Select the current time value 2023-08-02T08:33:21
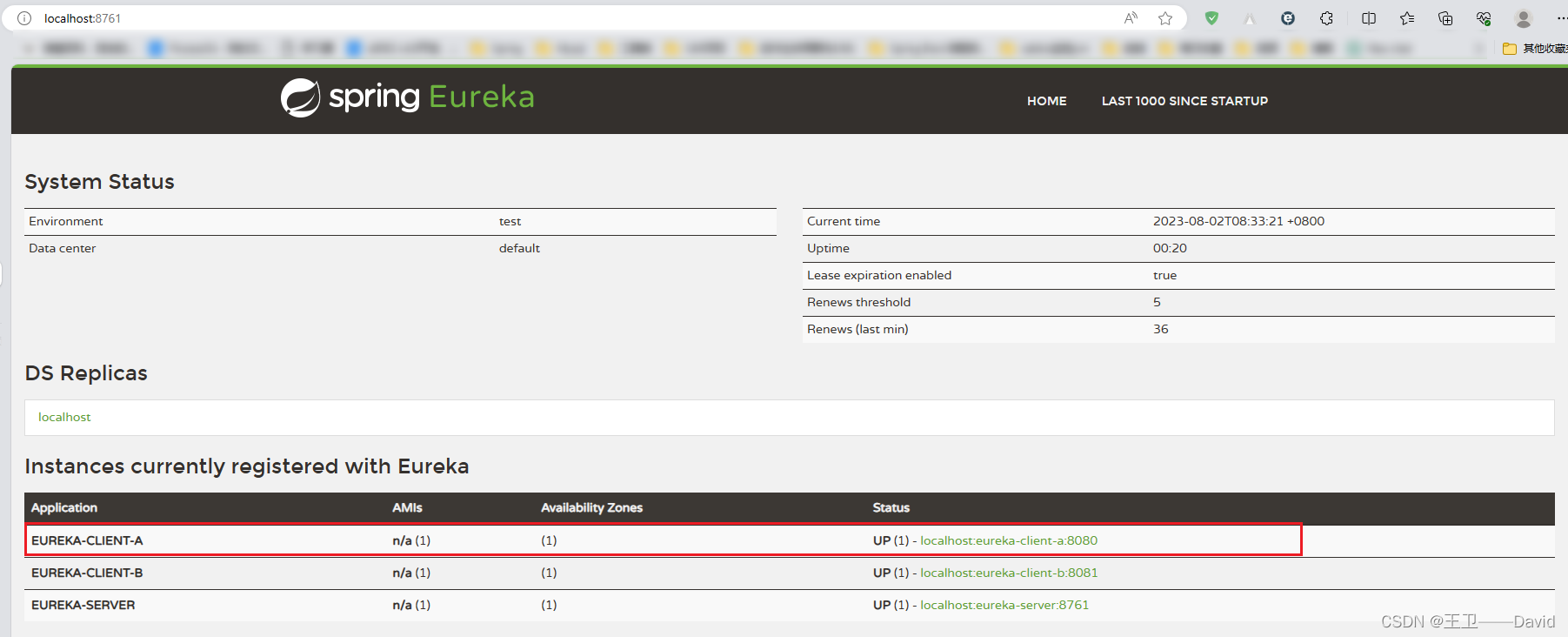The height and width of the screenshot is (637, 1568). (1238, 221)
